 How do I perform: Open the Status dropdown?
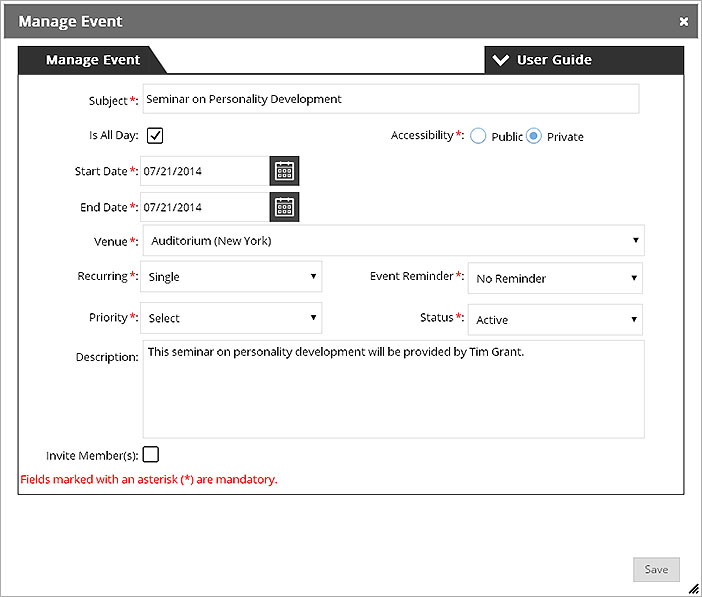pos(555,320)
